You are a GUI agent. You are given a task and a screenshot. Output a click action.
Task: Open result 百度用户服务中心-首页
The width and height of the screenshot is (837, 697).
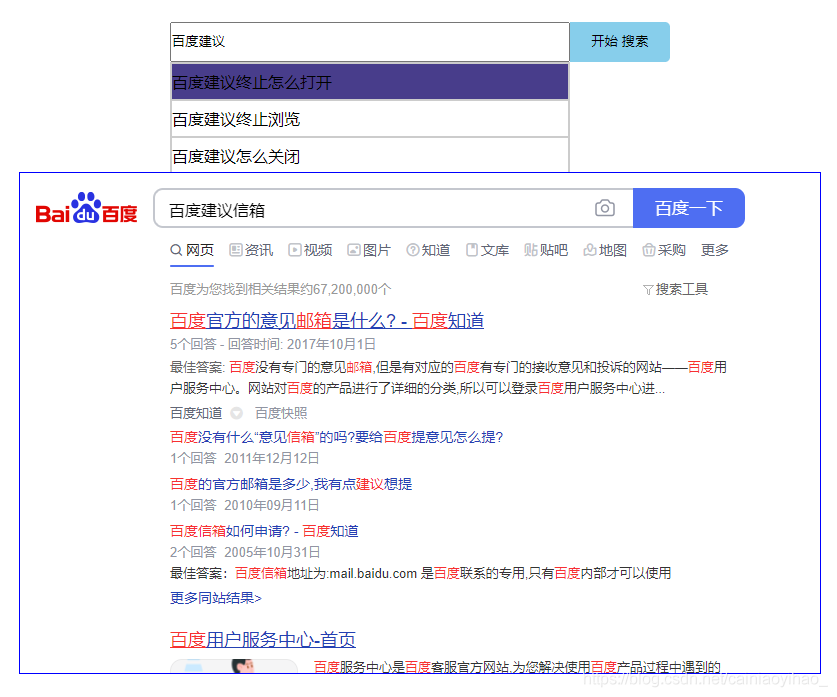[263, 639]
